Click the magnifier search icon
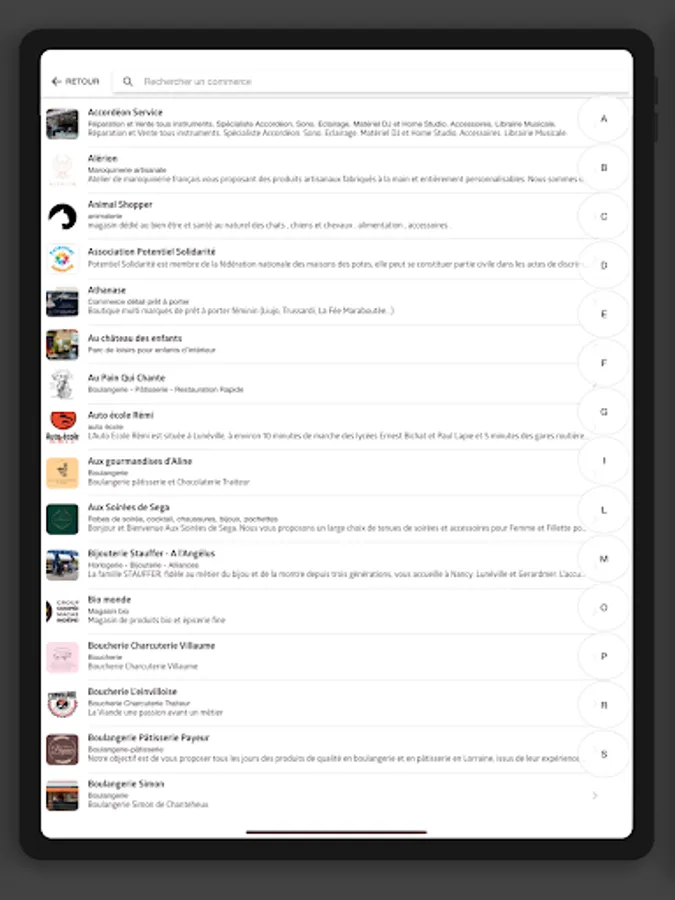Screen dimensions: 675x900 tap(127, 82)
